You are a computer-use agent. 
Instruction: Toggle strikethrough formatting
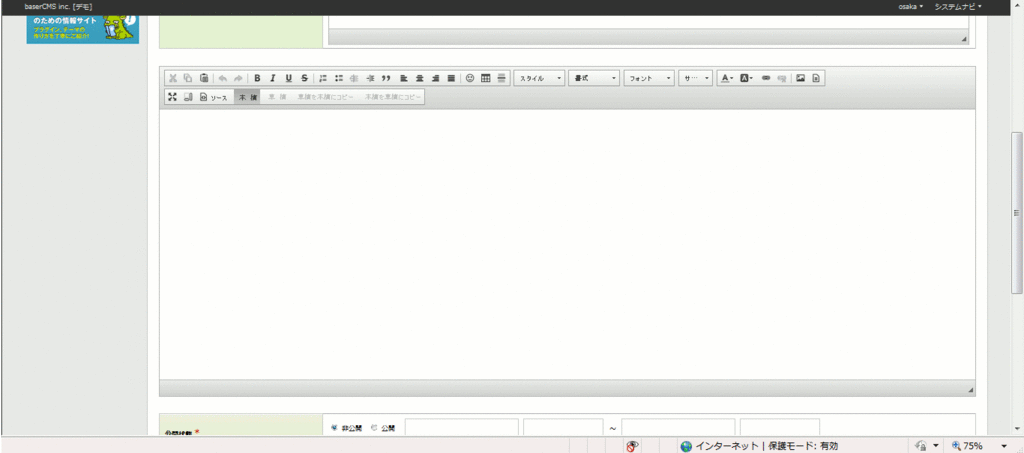tap(304, 78)
